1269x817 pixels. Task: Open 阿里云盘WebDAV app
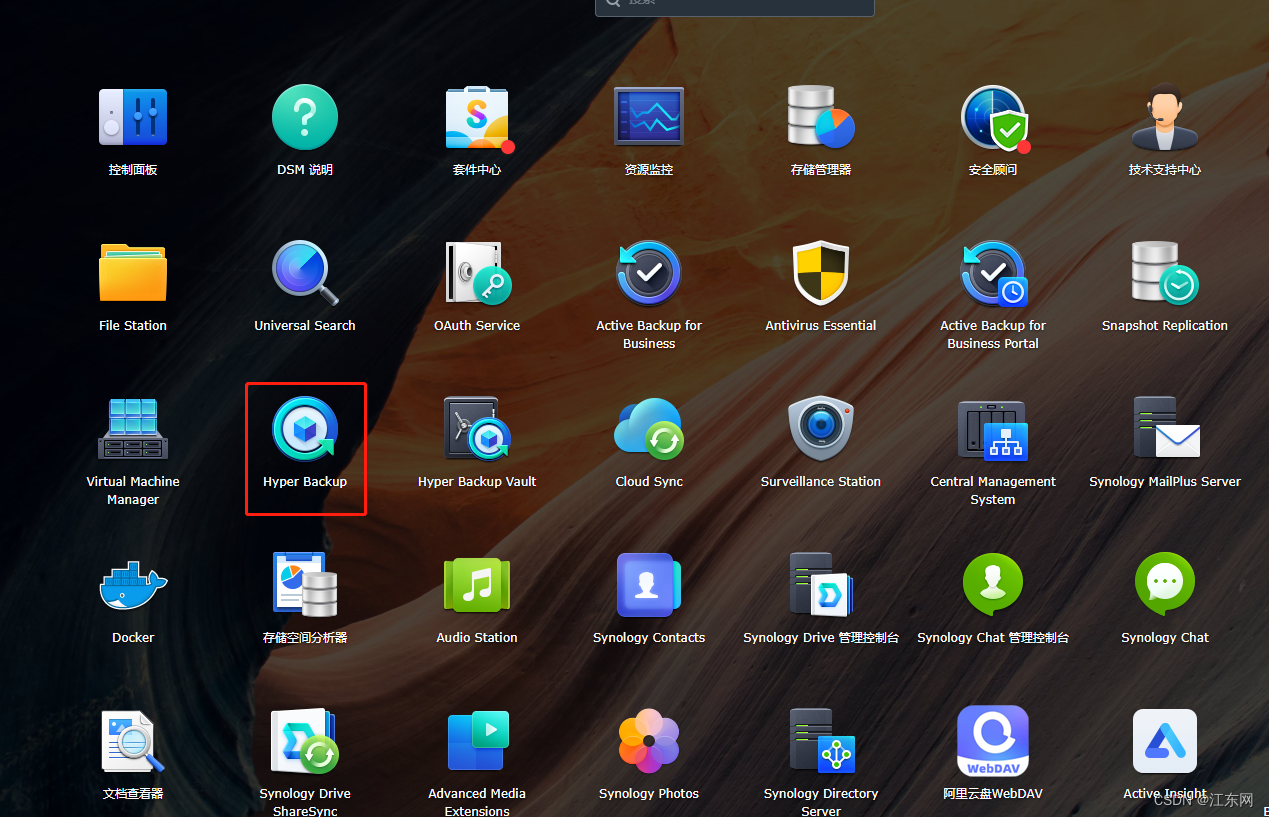[x=993, y=741]
